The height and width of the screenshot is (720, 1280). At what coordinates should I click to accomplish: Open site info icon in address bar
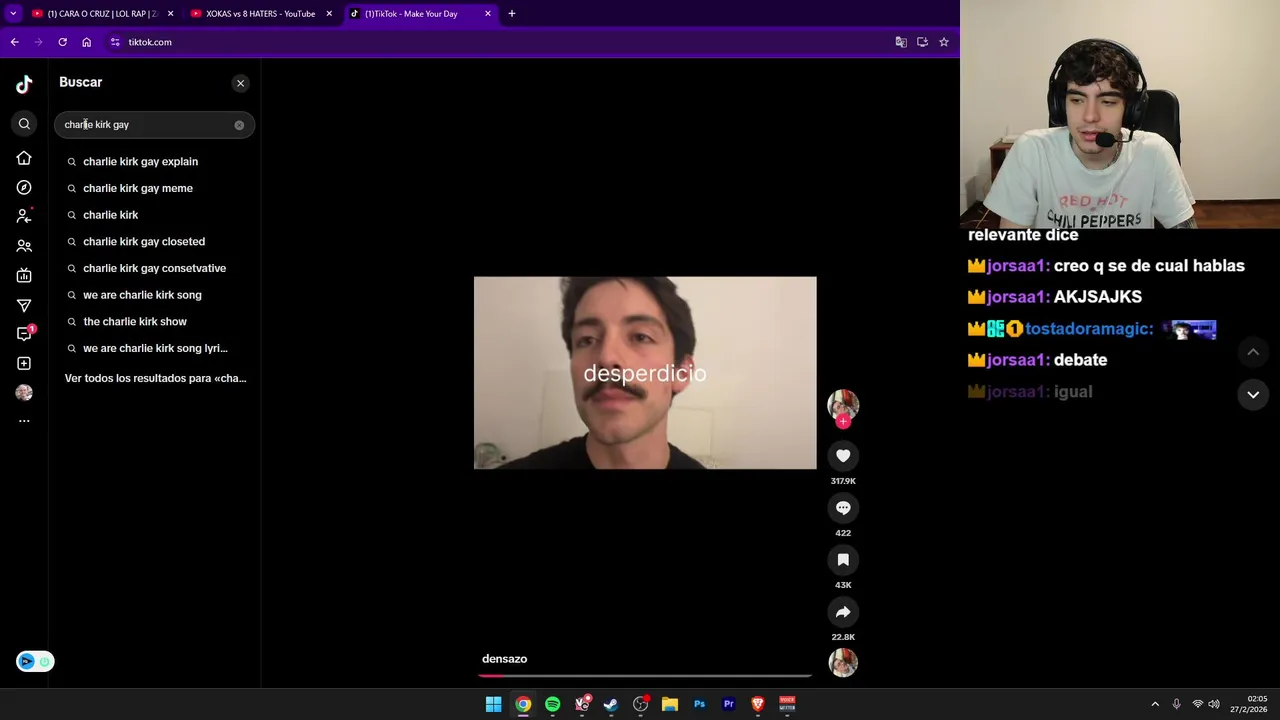[x=116, y=42]
